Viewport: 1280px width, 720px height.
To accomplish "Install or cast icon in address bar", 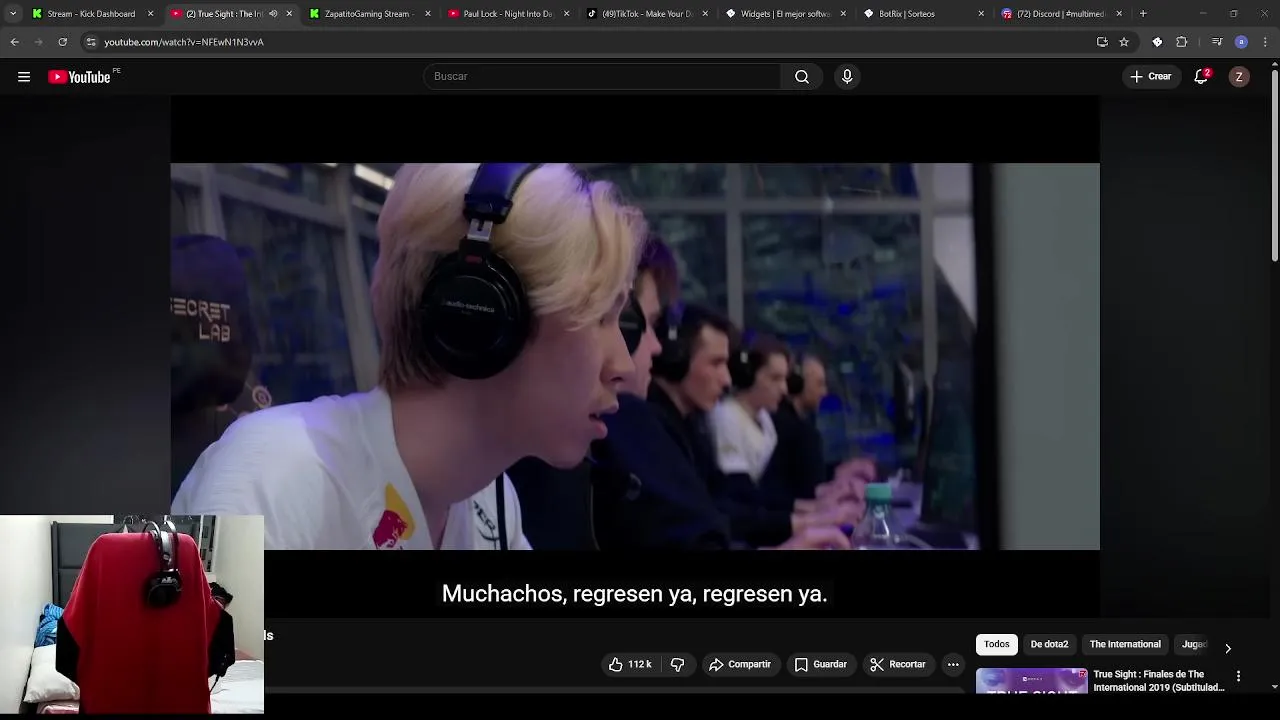I will [1102, 42].
